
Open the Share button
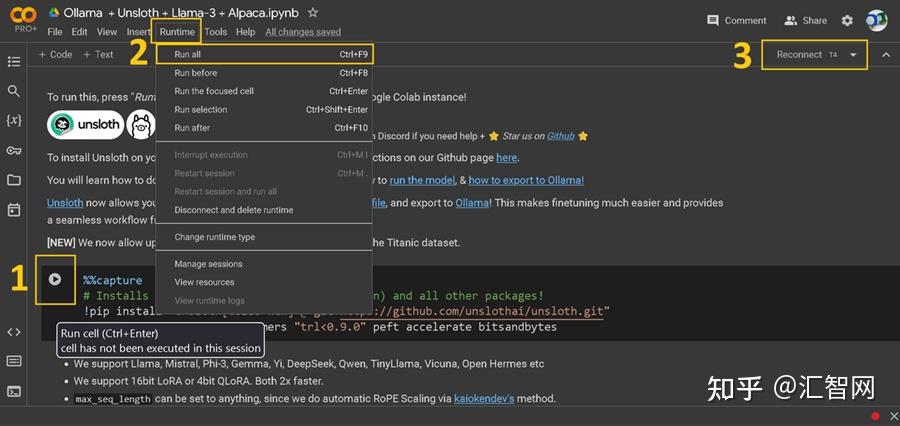(x=805, y=21)
